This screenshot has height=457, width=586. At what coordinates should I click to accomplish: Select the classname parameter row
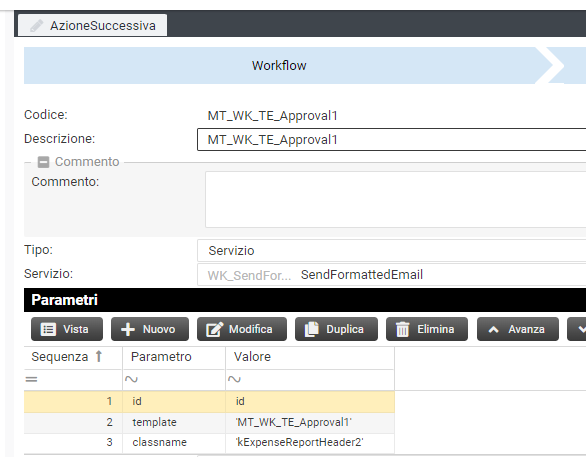(x=209, y=443)
